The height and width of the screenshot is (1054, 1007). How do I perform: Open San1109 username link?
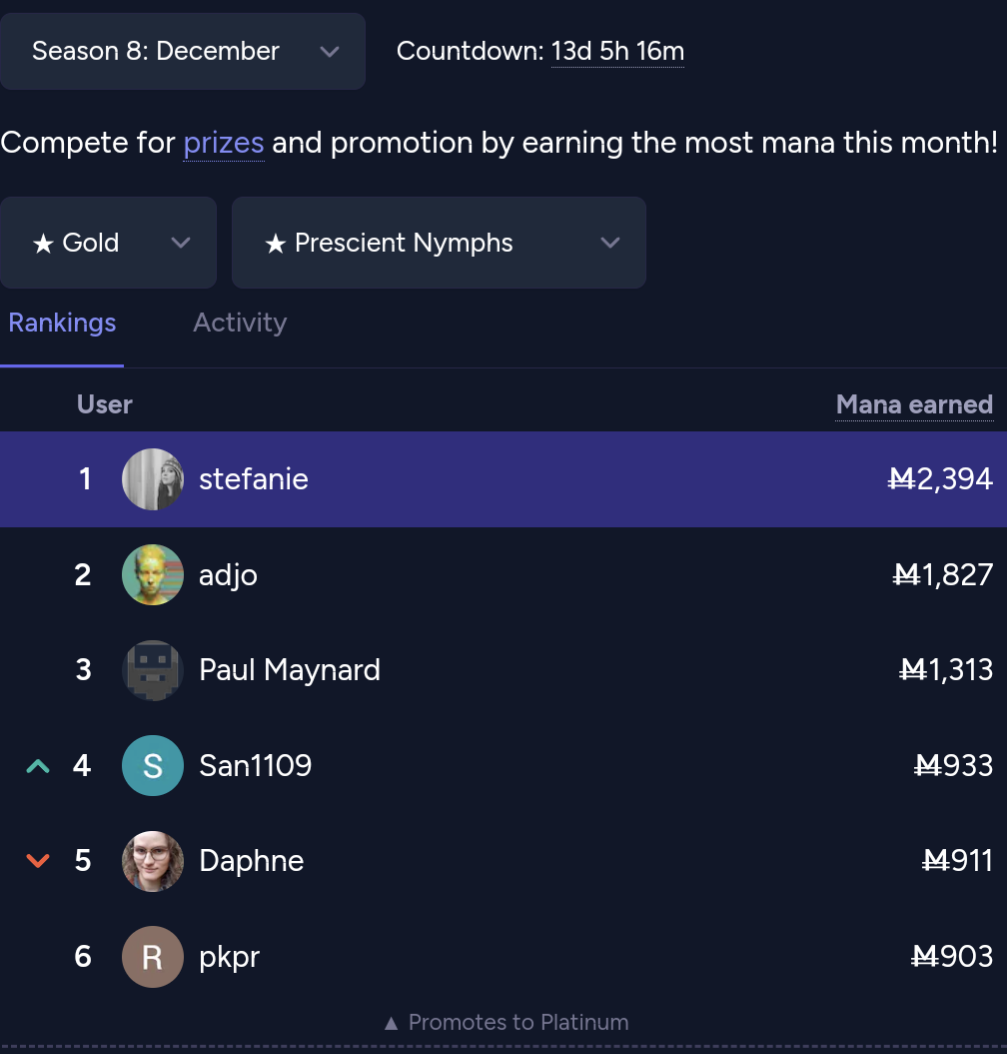point(255,766)
